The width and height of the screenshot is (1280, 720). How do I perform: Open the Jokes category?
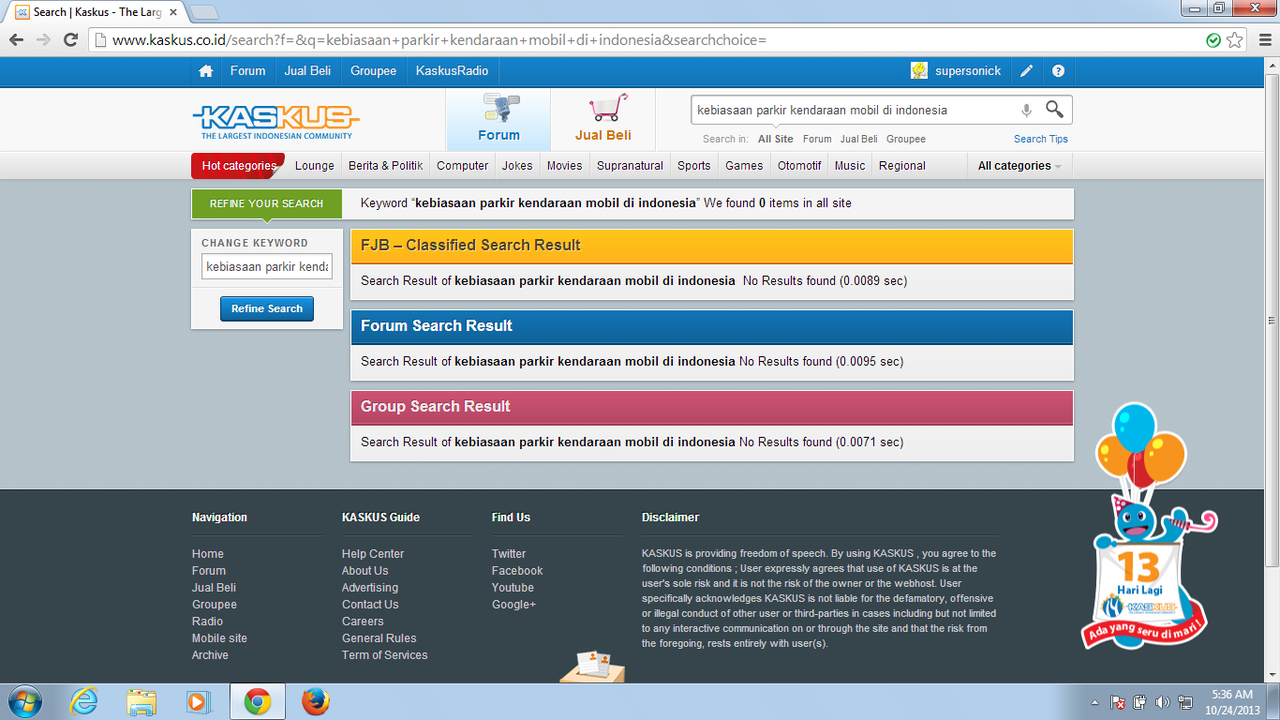(x=518, y=166)
